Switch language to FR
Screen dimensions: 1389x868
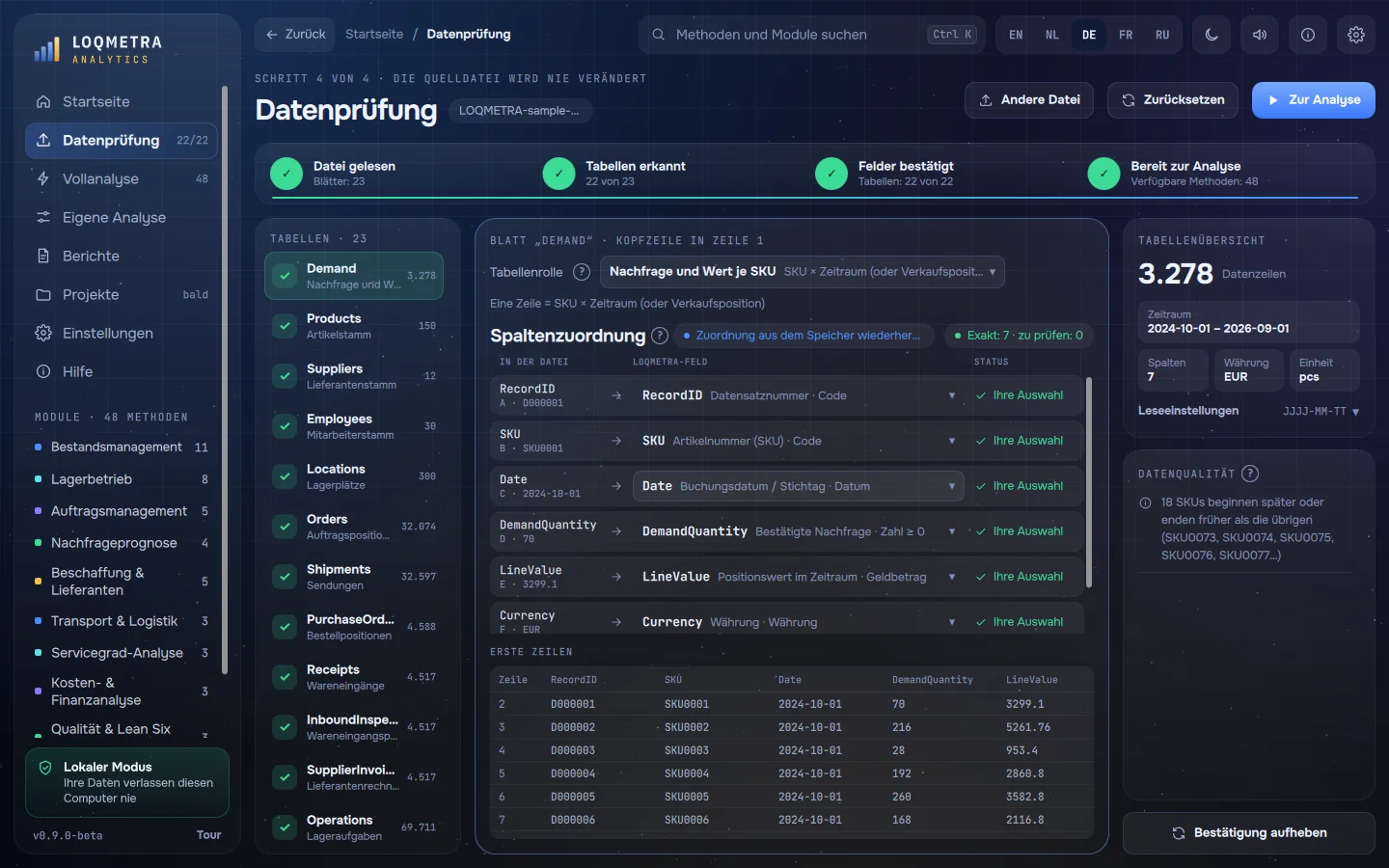[x=1126, y=35]
